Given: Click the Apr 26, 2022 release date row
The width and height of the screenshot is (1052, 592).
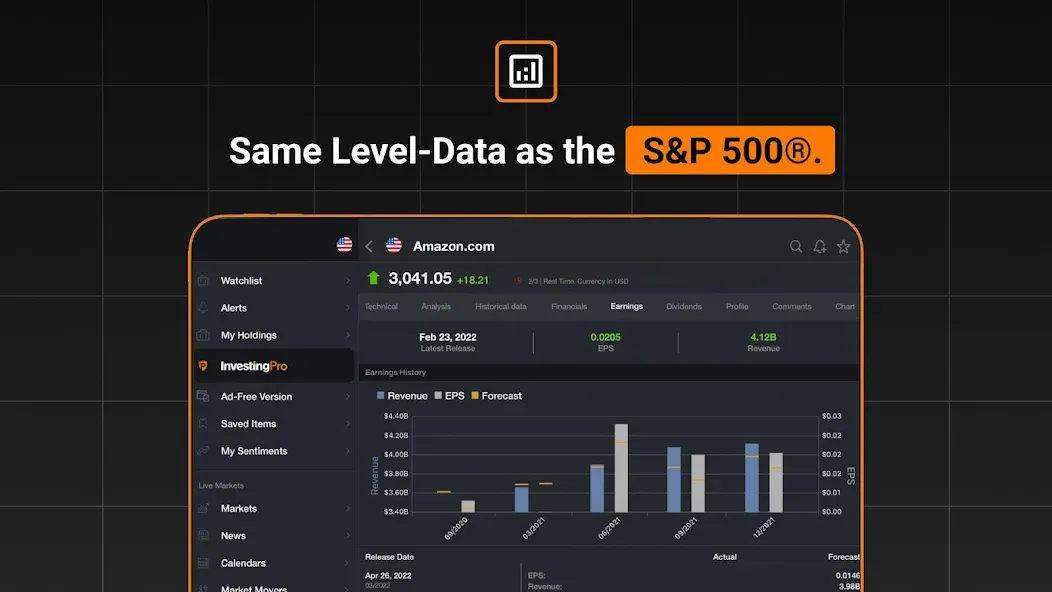Looking at the screenshot, I should pyautogui.click(x=388, y=576).
